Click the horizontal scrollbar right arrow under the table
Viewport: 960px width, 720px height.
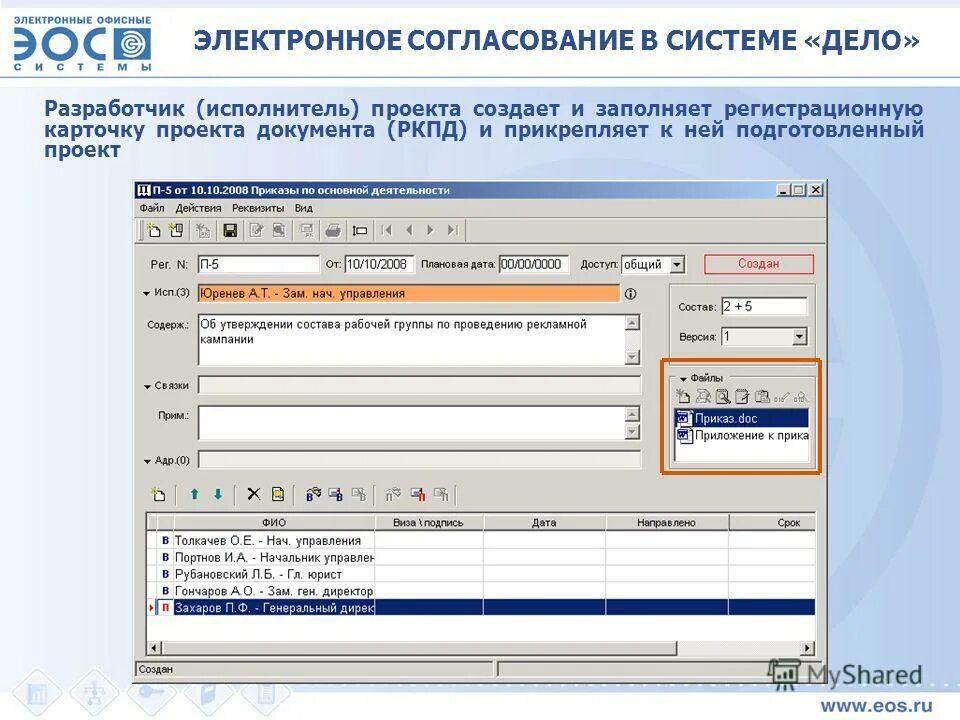[x=808, y=648]
